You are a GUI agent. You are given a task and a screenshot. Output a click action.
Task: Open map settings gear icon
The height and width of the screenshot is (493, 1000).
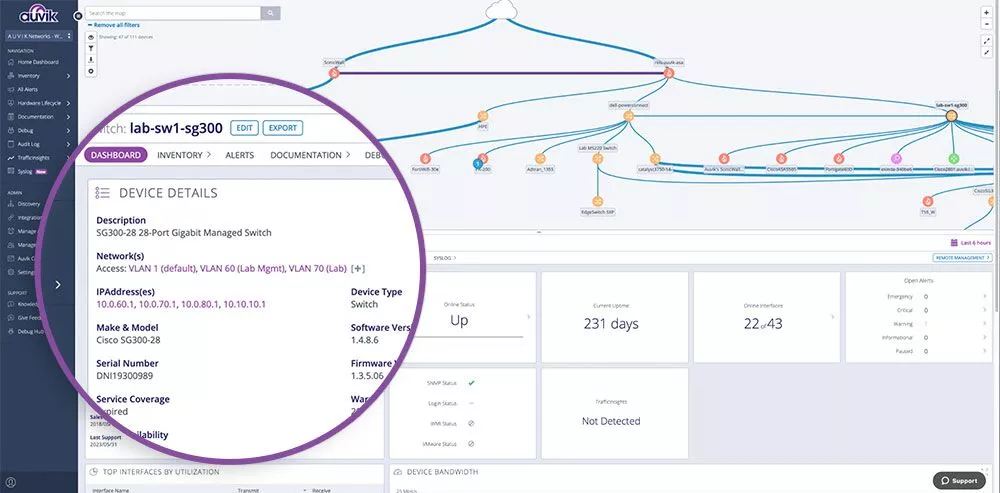click(92, 71)
